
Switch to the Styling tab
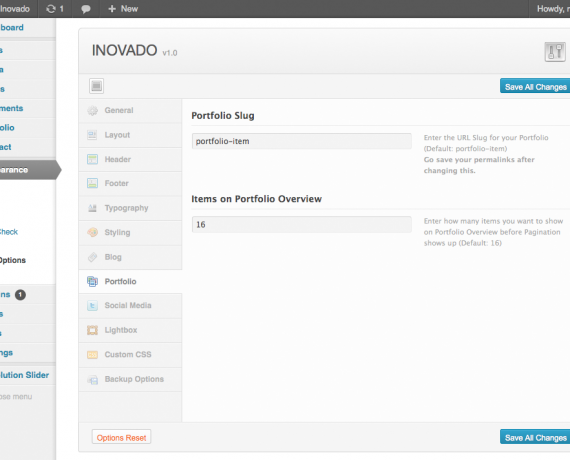[130, 232]
